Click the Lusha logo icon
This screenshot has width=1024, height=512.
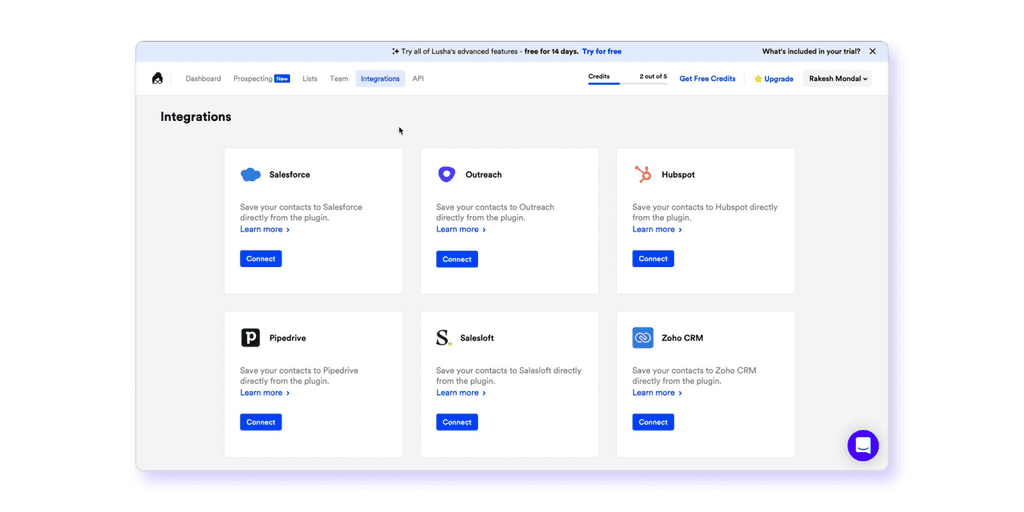[157, 78]
